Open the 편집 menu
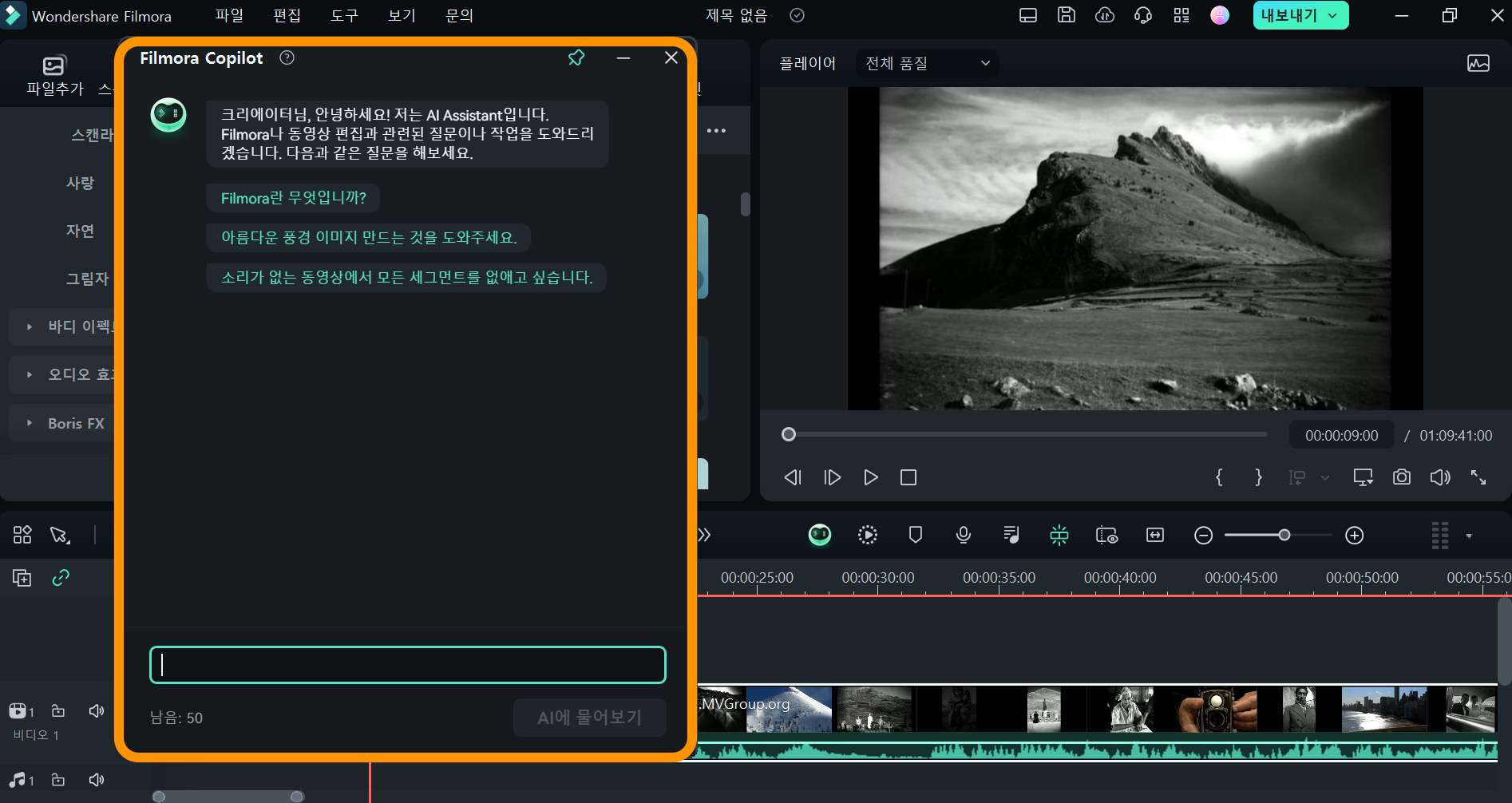Viewport: 1512px width, 803px height. (287, 15)
